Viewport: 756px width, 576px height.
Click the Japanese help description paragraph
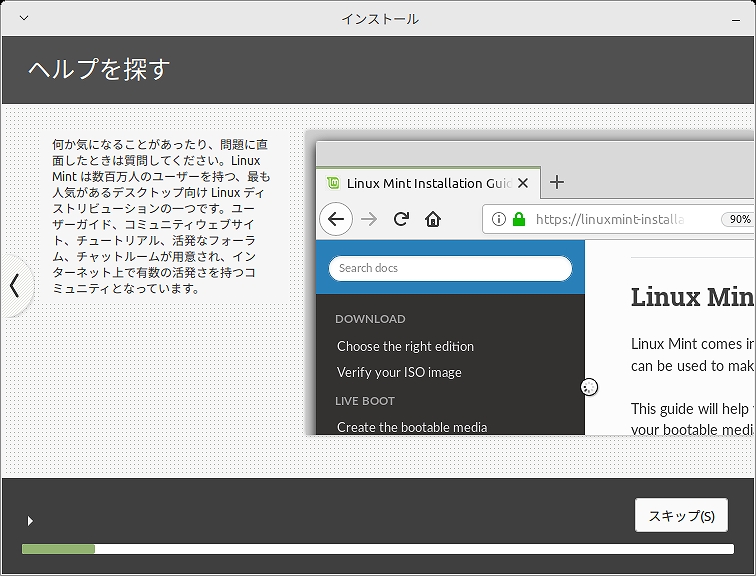[161, 216]
